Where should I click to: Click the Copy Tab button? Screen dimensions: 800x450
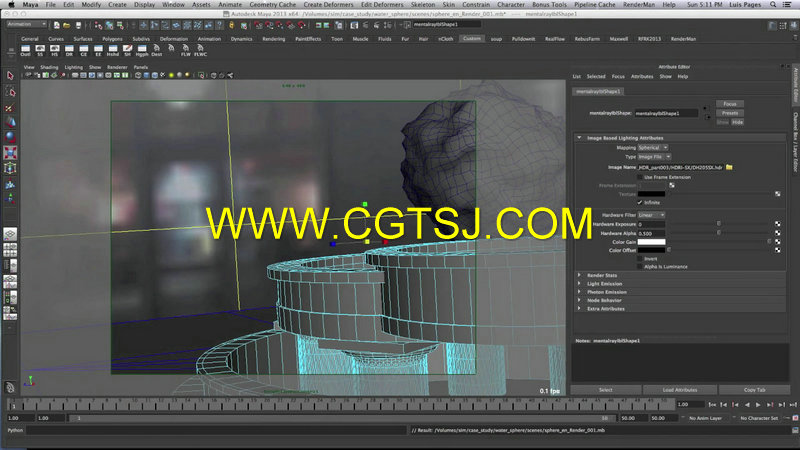(754, 390)
